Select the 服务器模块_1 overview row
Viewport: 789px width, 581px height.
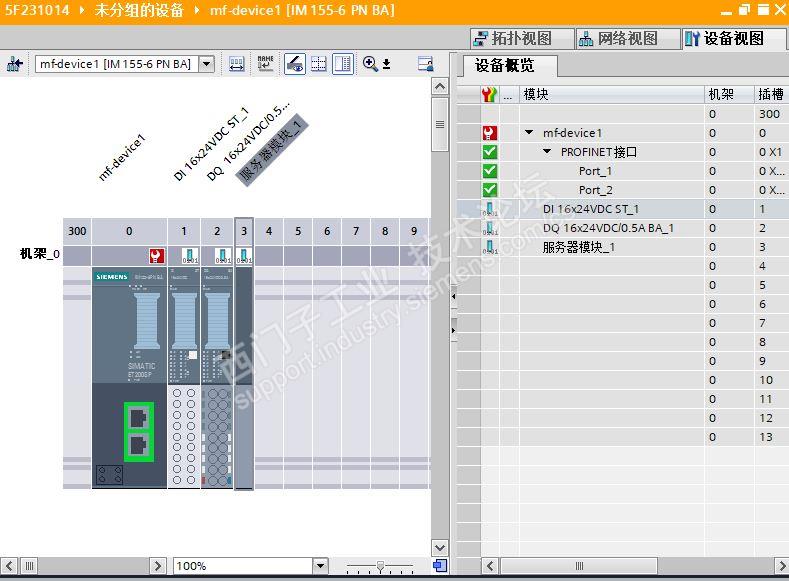click(622, 247)
